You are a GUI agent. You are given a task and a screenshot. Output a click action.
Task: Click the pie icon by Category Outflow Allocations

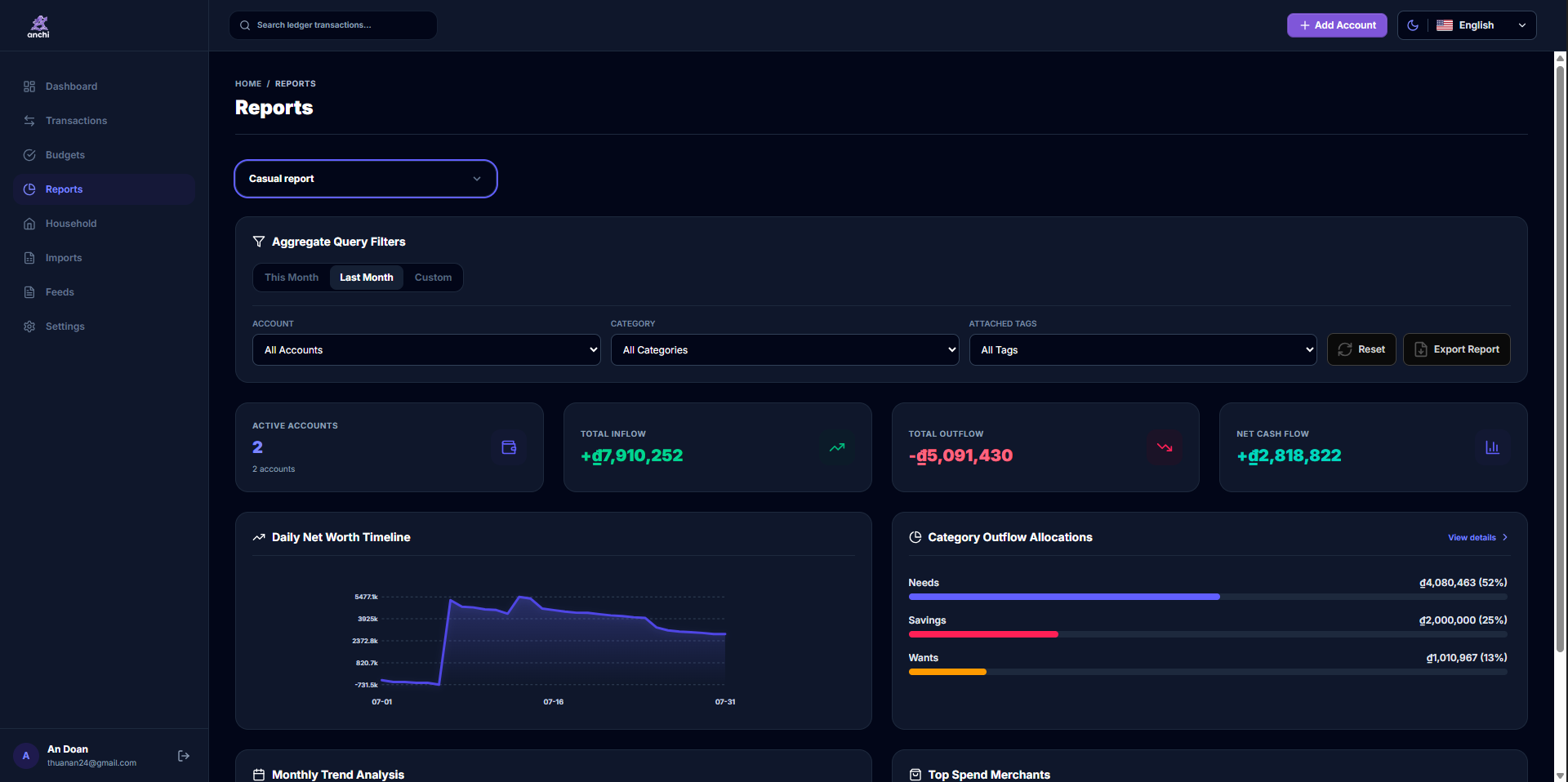point(915,537)
